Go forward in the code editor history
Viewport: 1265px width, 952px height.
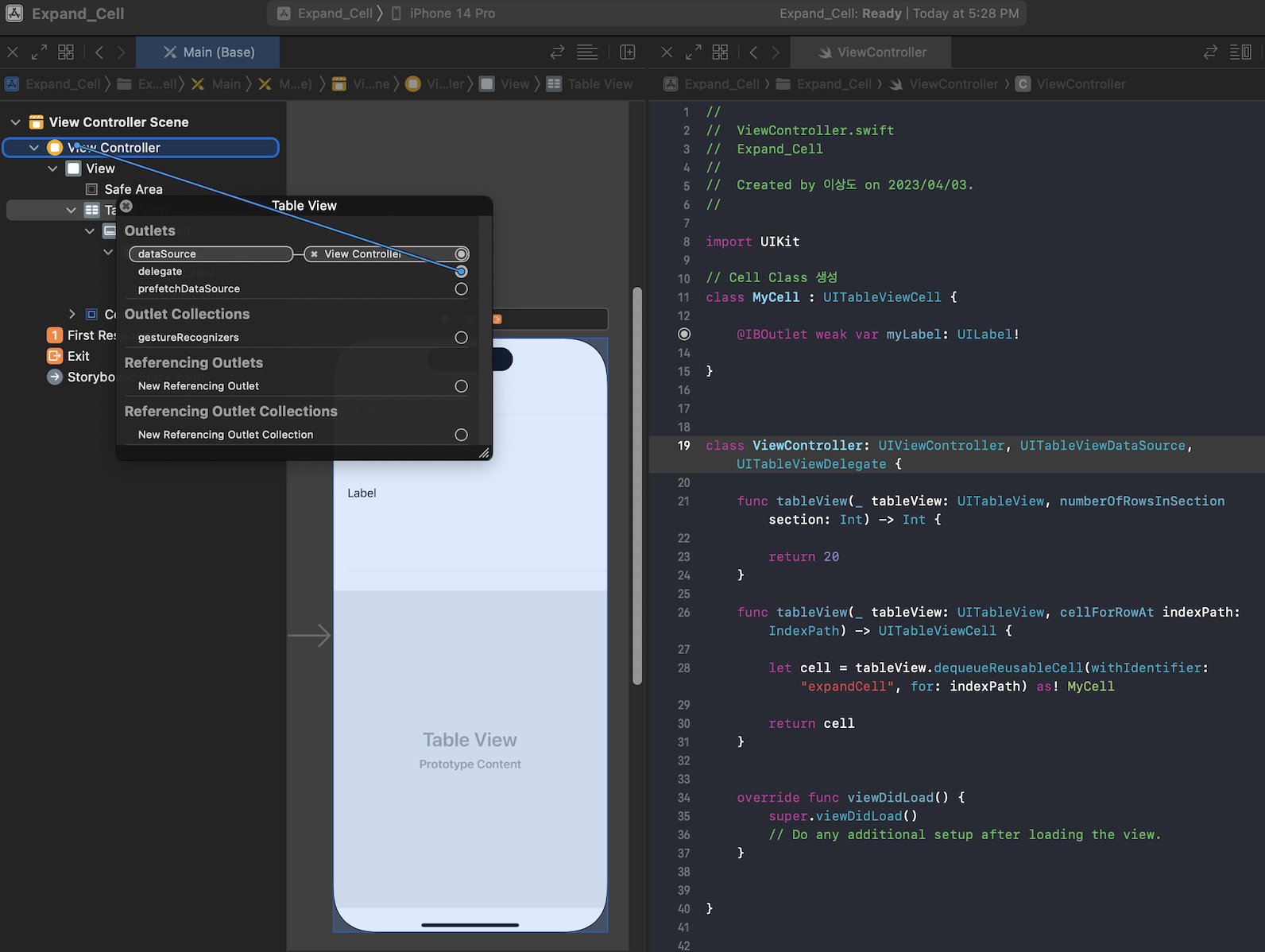(776, 52)
